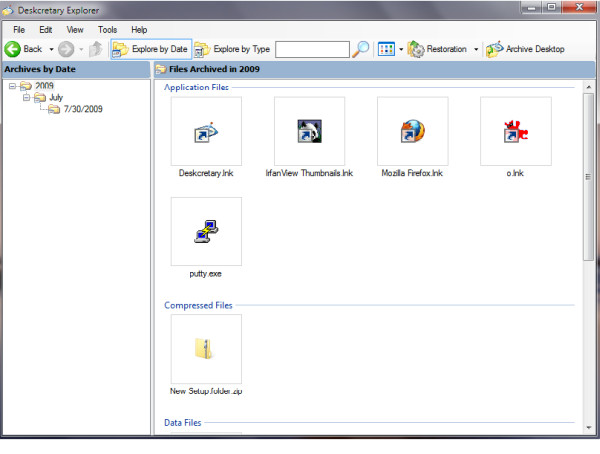The height and width of the screenshot is (454, 600).
Task: Open the view mode dropdown arrow
Action: tap(401, 49)
